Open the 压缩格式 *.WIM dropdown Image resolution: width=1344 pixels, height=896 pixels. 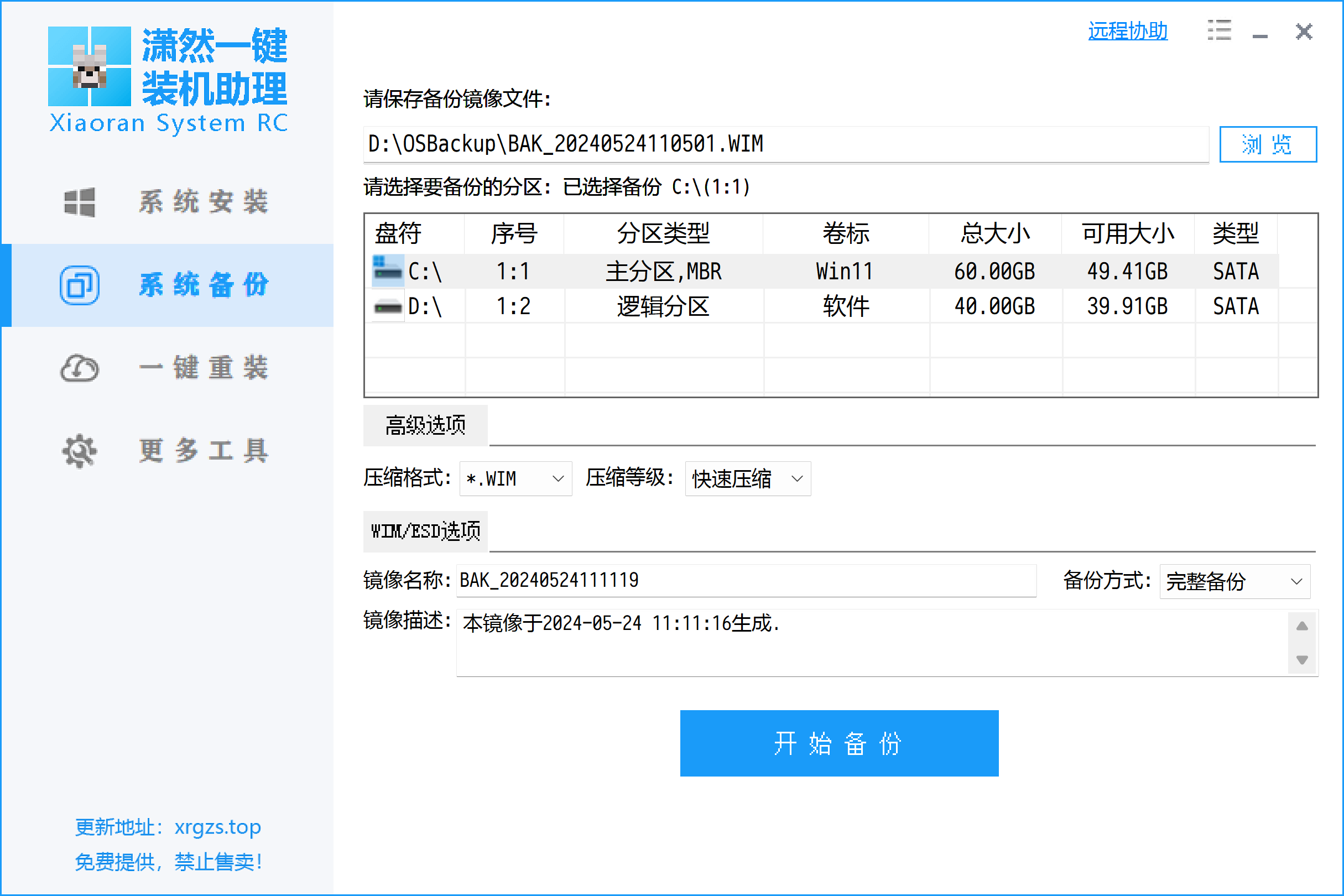tap(515, 478)
